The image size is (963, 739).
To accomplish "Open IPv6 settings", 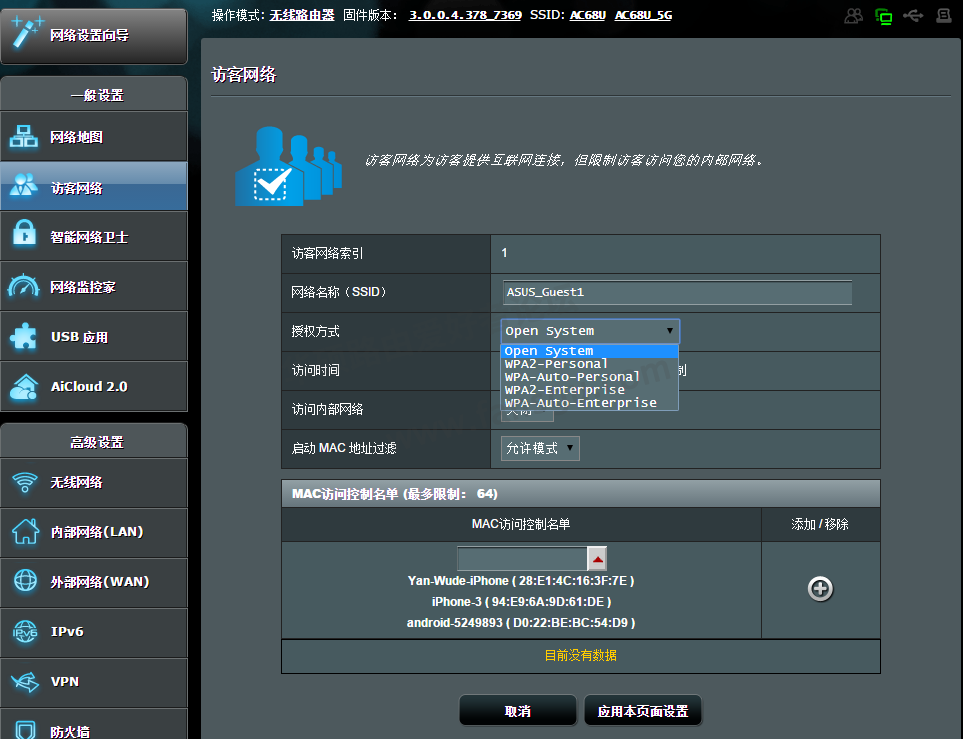I will click(94, 633).
